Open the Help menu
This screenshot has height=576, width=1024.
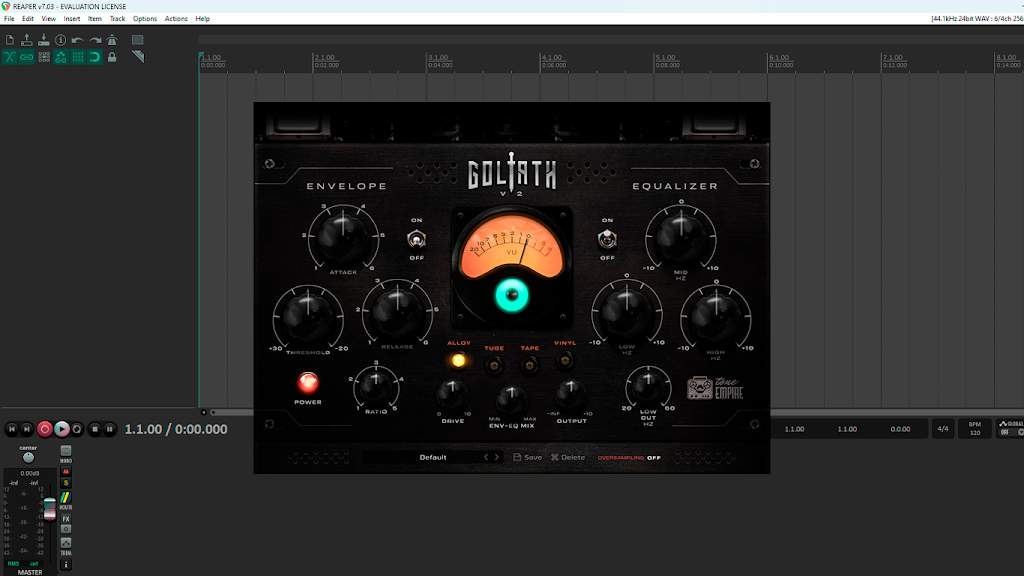click(202, 19)
